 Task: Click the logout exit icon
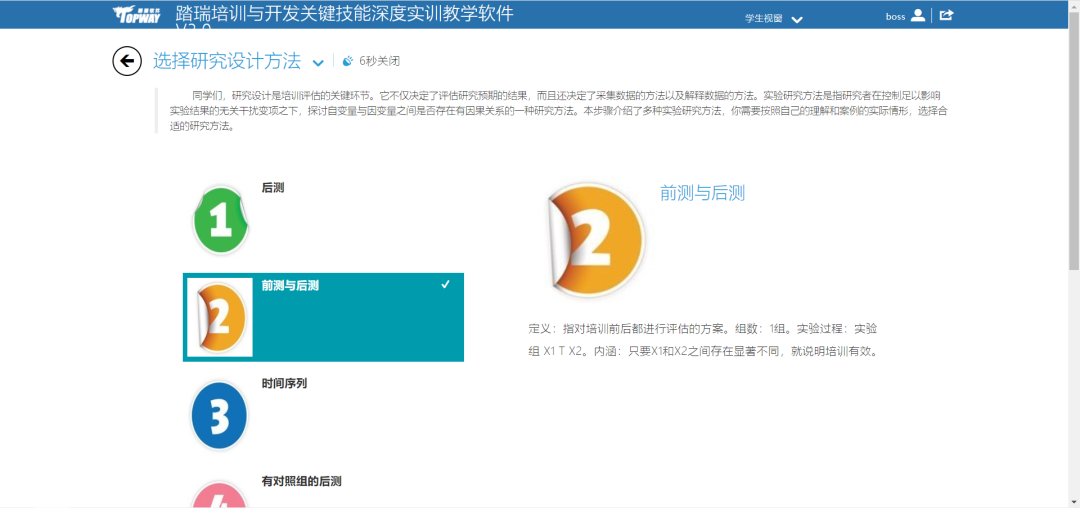click(946, 15)
